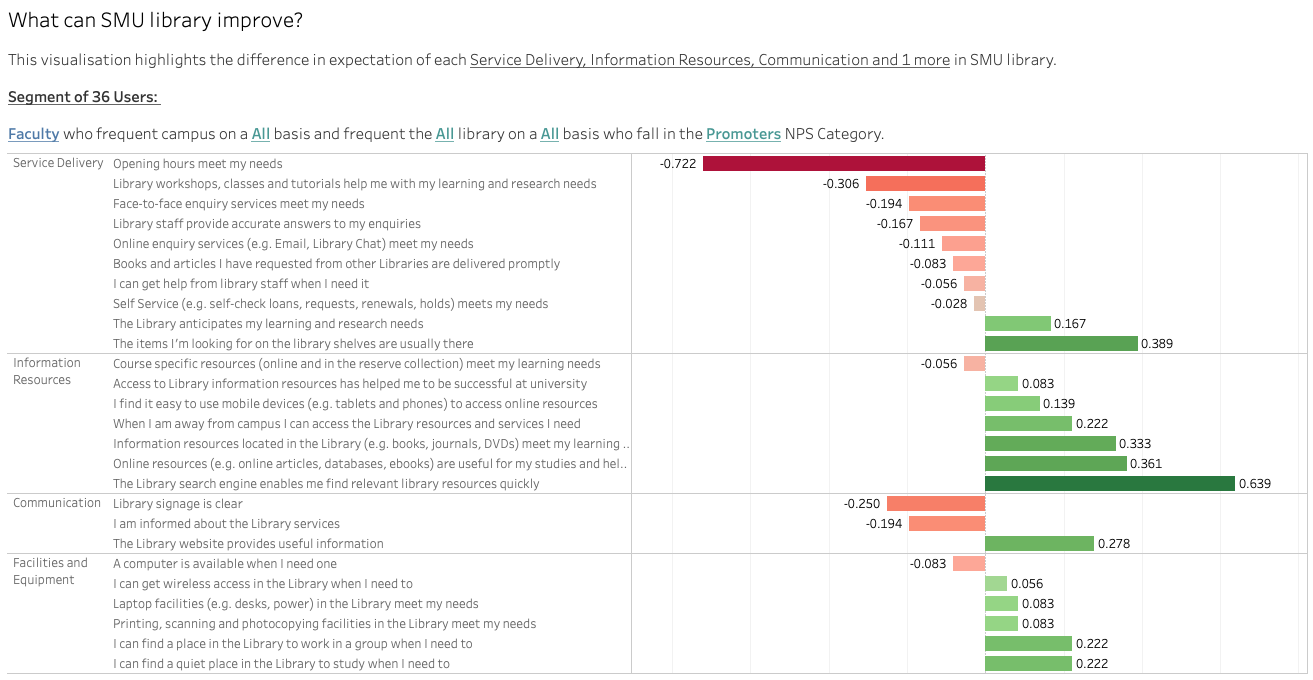Click the 0.333 Information resources bar
The width and height of the screenshot is (1313, 680).
pos(1050,443)
